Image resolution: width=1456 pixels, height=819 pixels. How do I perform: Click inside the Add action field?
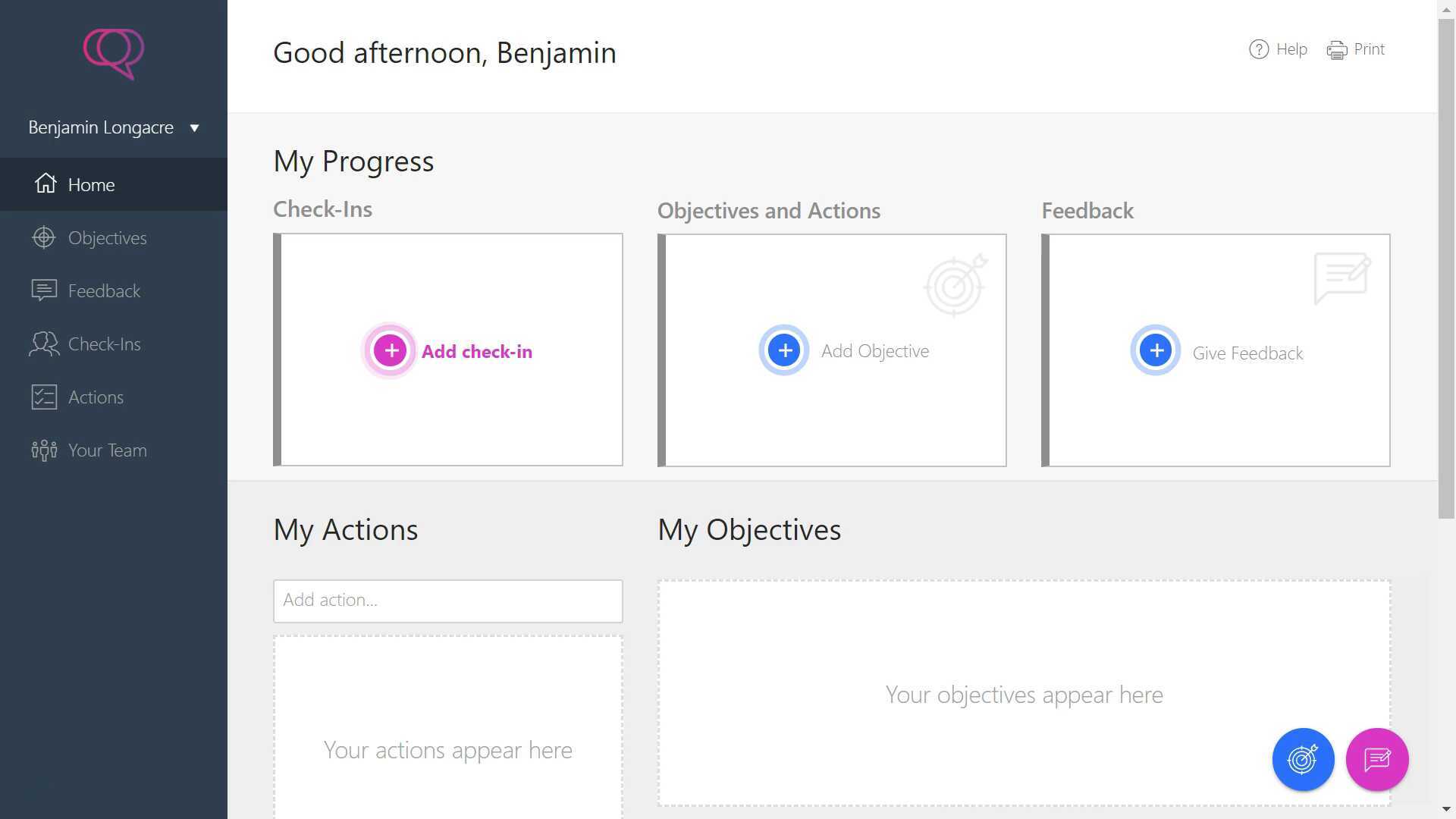pos(447,600)
